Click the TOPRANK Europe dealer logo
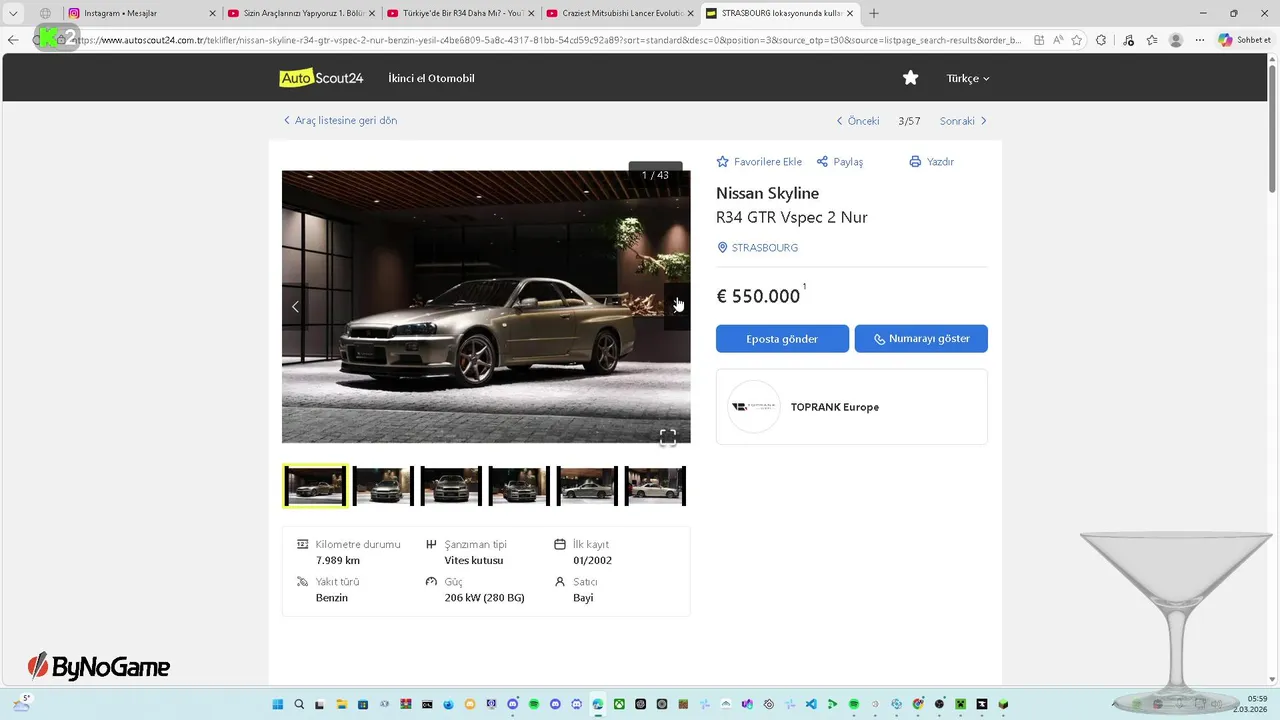 point(754,407)
